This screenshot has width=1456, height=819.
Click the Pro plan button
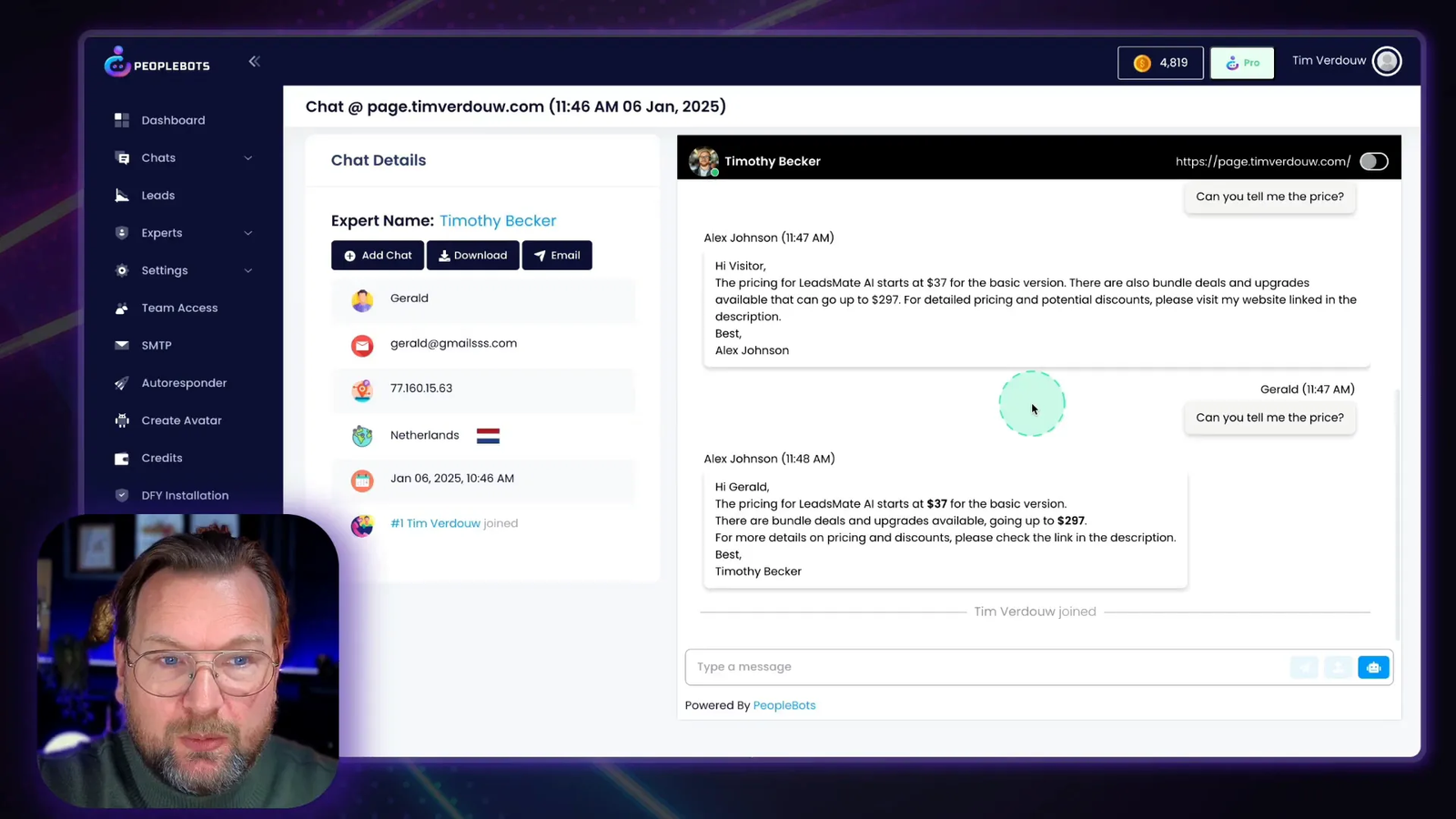click(x=1242, y=63)
